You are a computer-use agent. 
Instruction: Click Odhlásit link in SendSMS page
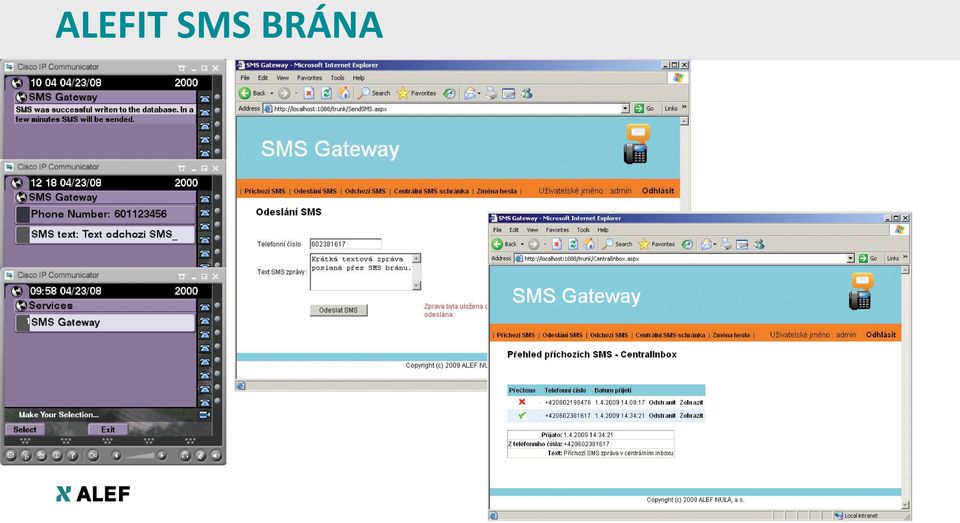click(658, 190)
